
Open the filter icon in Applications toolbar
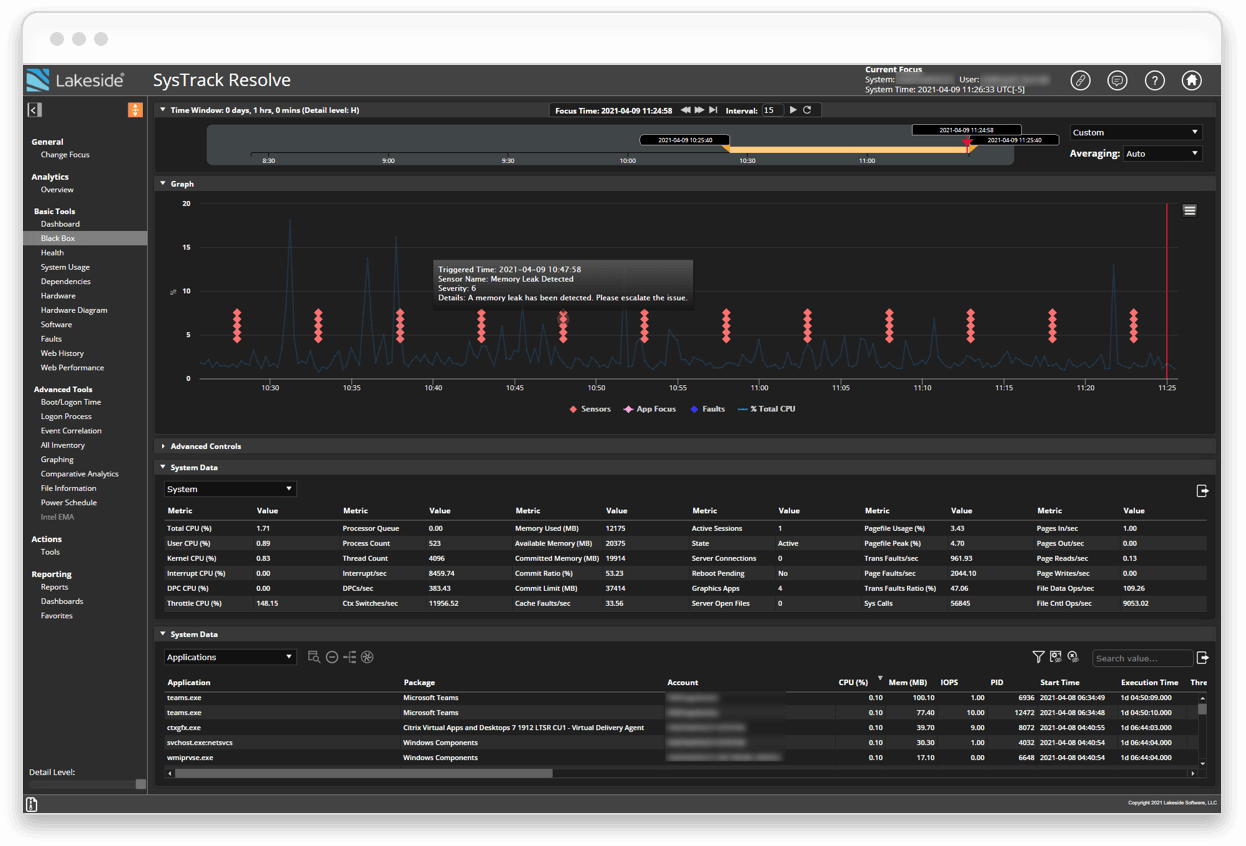tap(1038, 657)
